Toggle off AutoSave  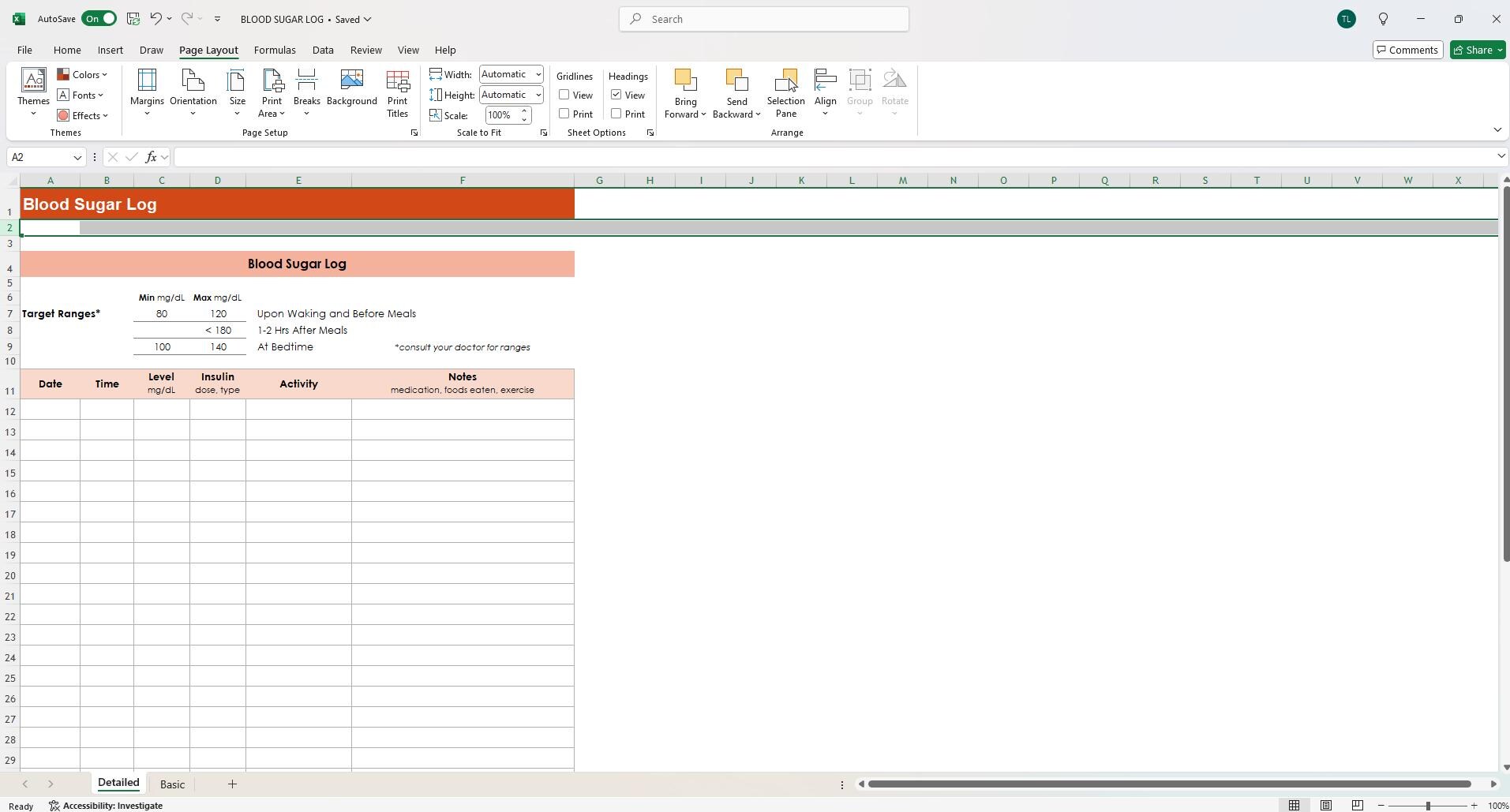point(98,18)
